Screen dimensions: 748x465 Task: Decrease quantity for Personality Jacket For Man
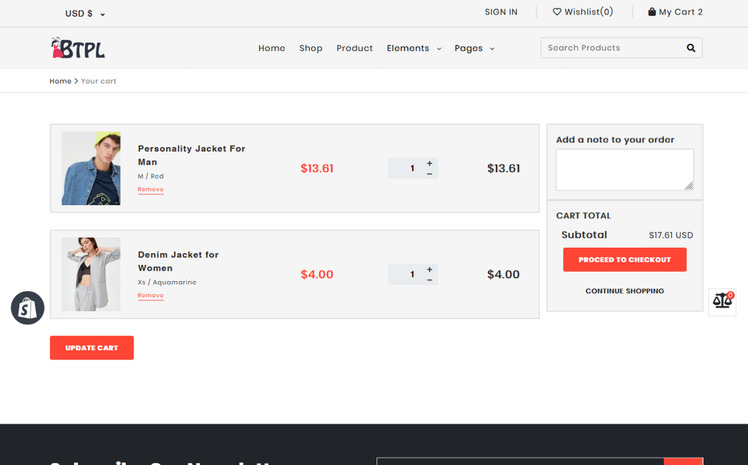[x=429, y=174]
